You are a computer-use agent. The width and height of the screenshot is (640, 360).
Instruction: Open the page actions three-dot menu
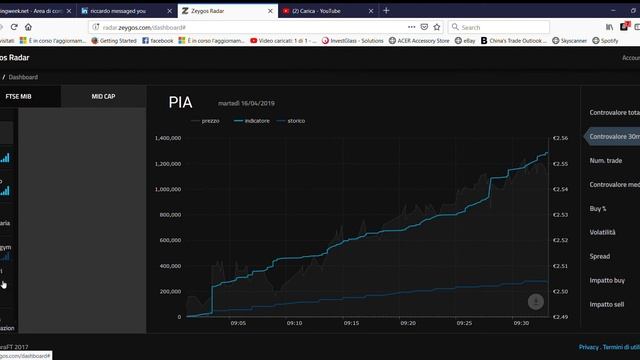[411, 27]
